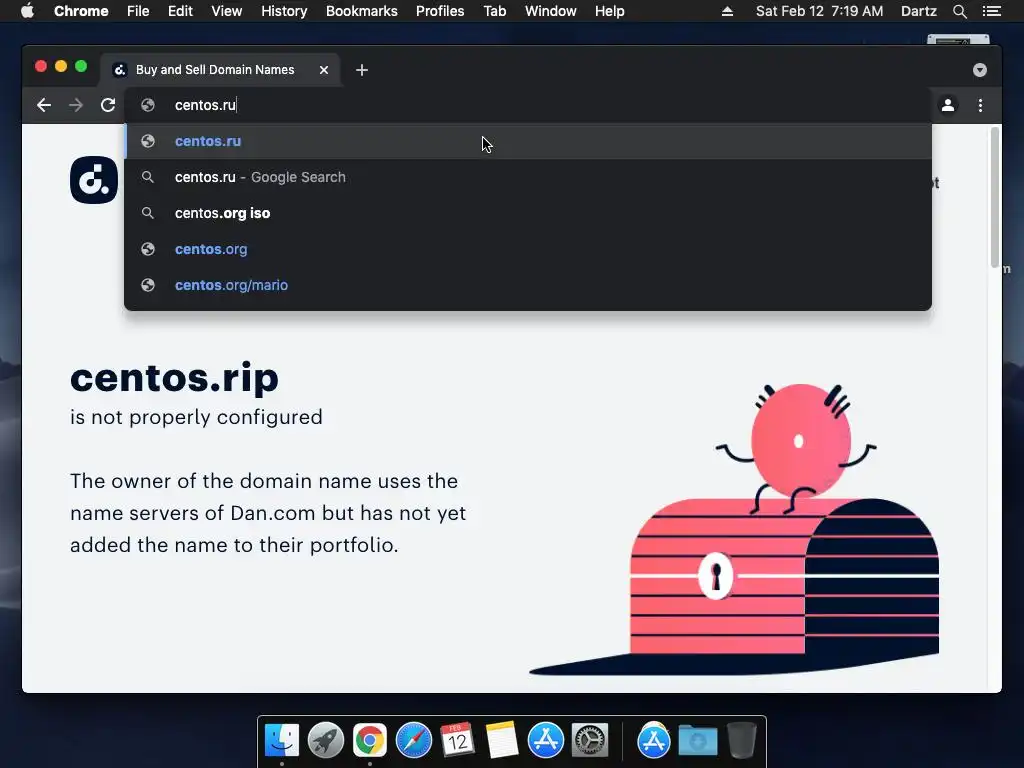Open the Trash from the Dock
Screen dimensions: 1024x768
742,740
